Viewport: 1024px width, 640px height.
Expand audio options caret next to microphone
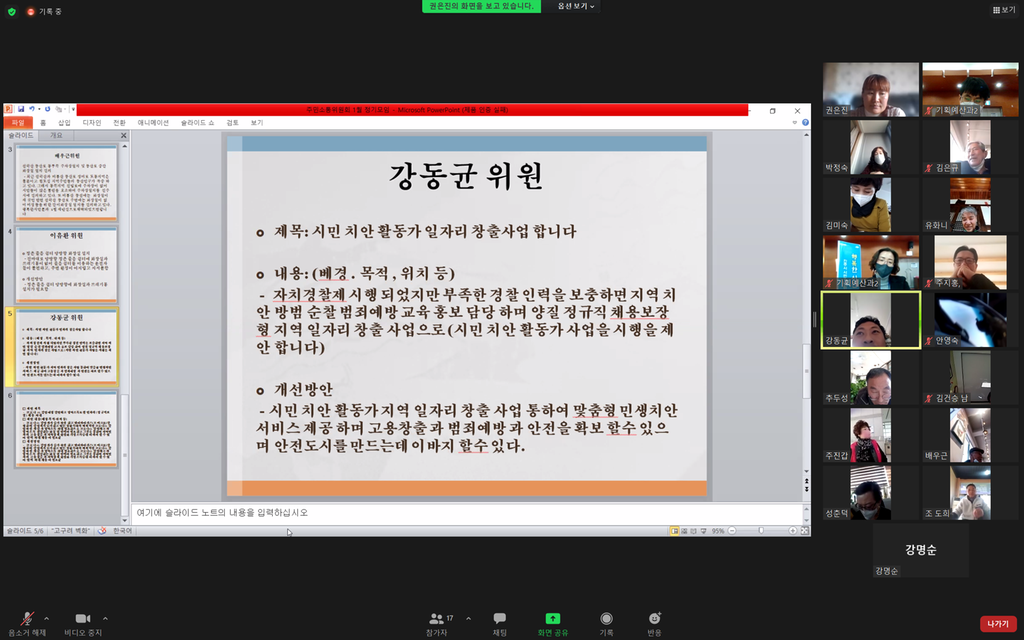click(46, 618)
